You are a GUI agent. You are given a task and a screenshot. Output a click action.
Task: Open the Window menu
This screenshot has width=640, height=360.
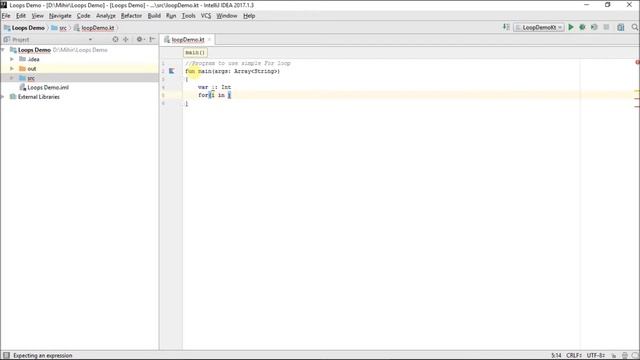(x=227, y=16)
